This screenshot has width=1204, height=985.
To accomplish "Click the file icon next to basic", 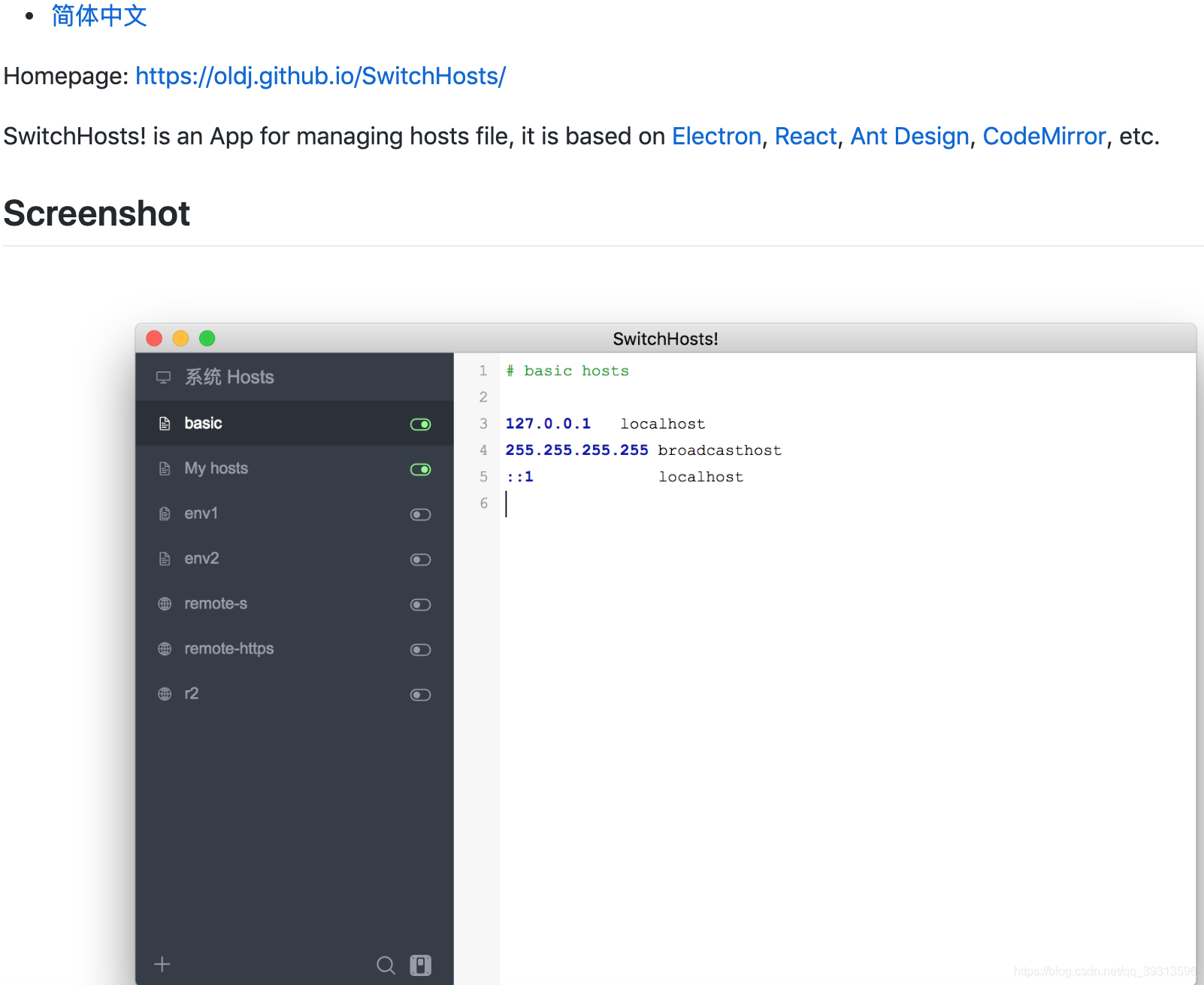I will pos(165,424).
